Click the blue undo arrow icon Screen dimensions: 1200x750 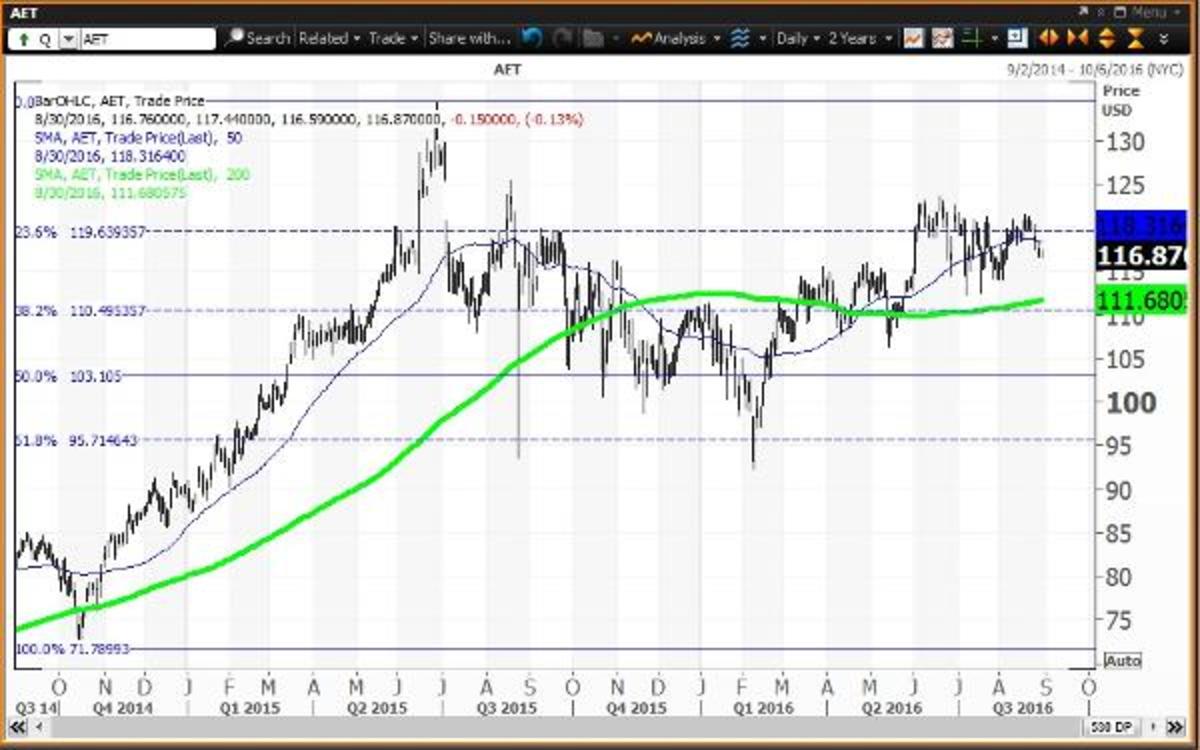click(532, 38)
